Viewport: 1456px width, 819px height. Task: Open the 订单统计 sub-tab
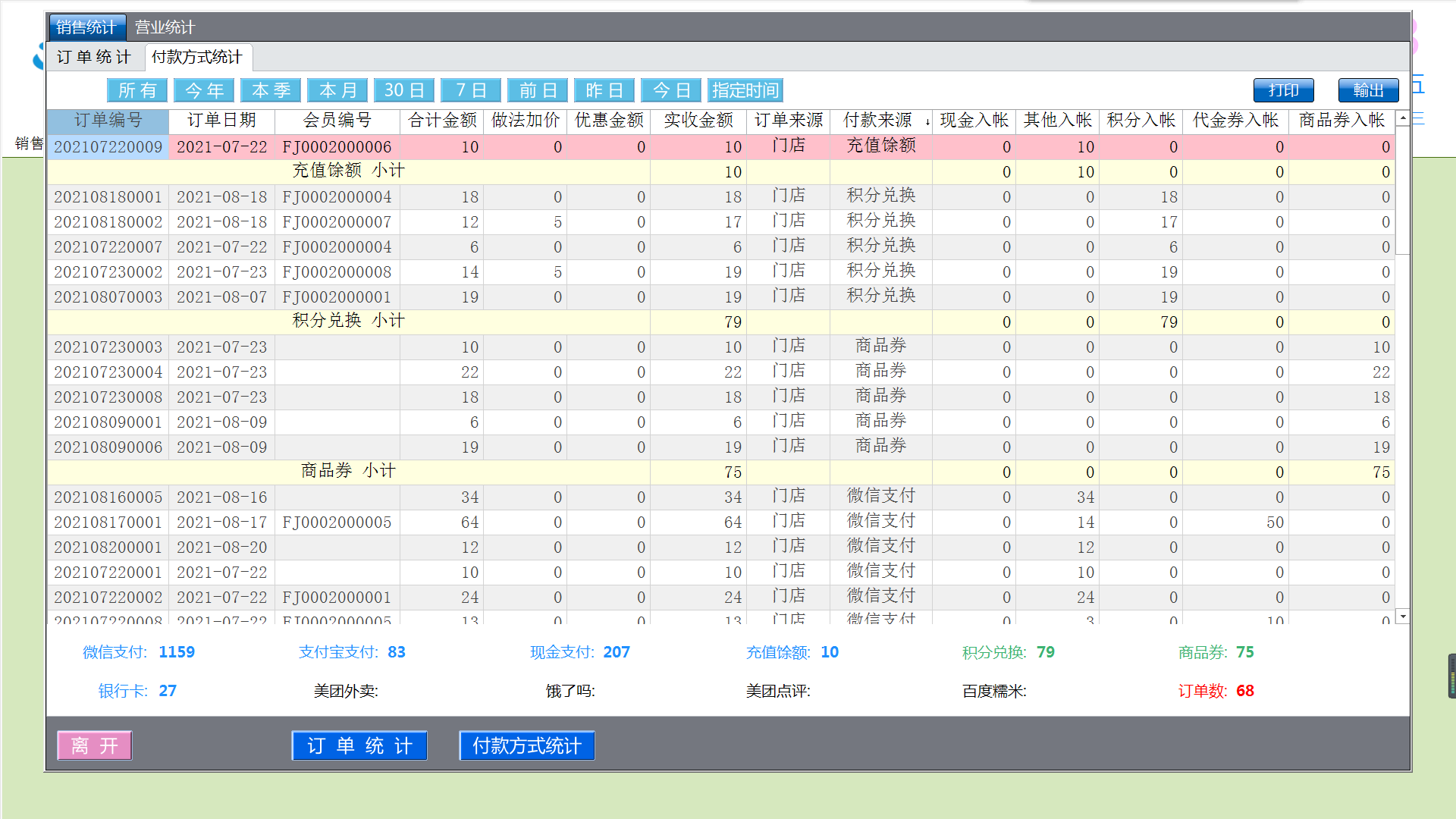pos(94,57)
